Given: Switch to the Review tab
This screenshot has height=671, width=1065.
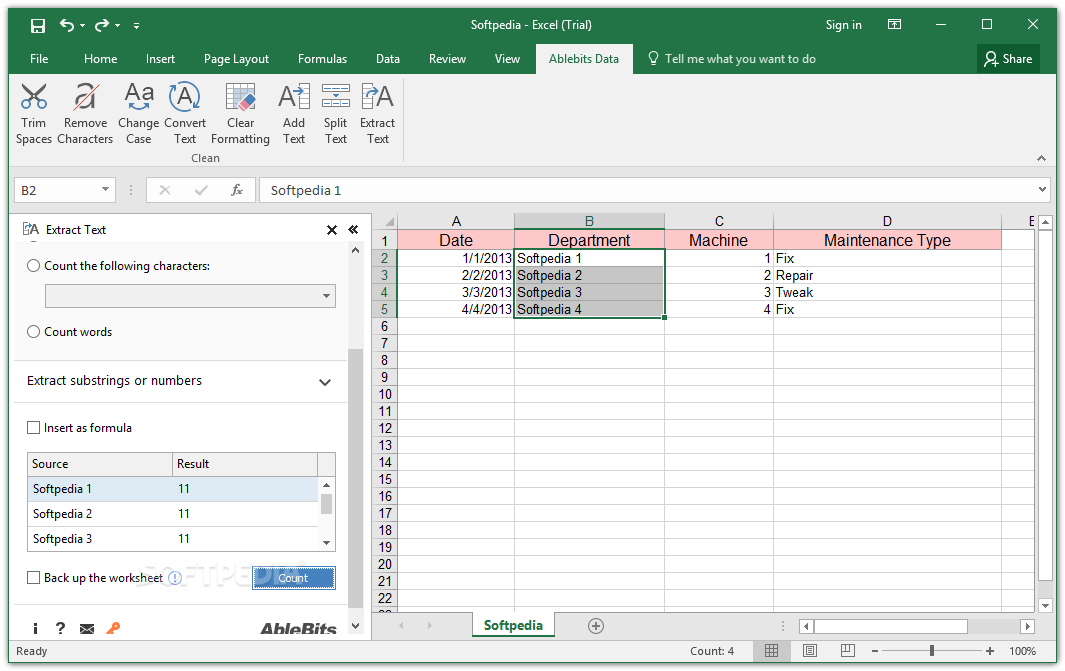Looking at the screenshot, I should coord(448,59).
